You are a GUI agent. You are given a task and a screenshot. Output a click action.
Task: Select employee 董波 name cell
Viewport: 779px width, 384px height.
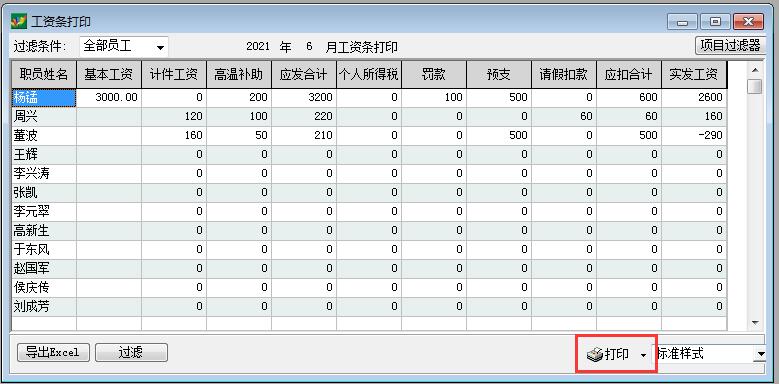click(44, 136)
